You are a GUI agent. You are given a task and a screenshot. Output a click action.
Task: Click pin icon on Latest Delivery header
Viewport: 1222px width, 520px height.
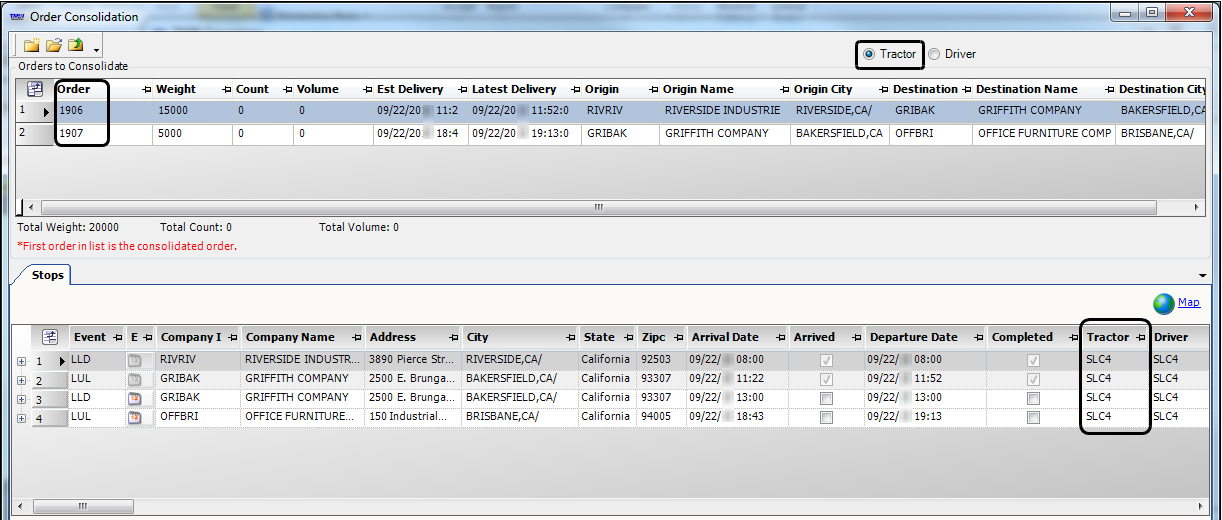pos(575,90)
